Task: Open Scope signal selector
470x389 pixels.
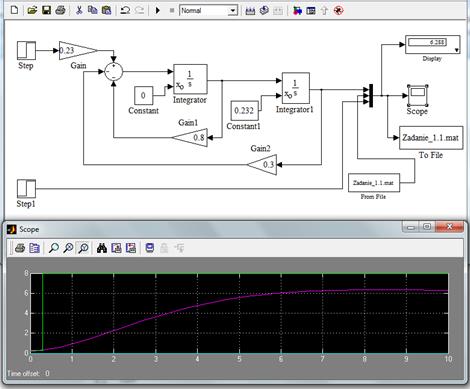Action: (179, 248)
